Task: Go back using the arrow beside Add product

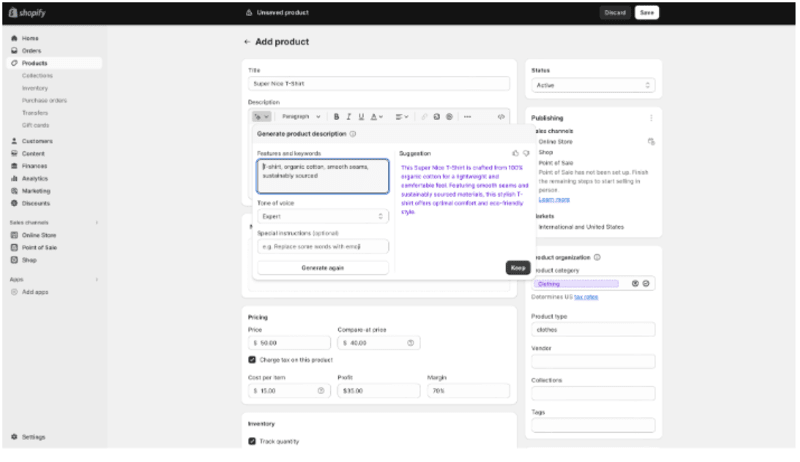Action: [x=247, y=42]
